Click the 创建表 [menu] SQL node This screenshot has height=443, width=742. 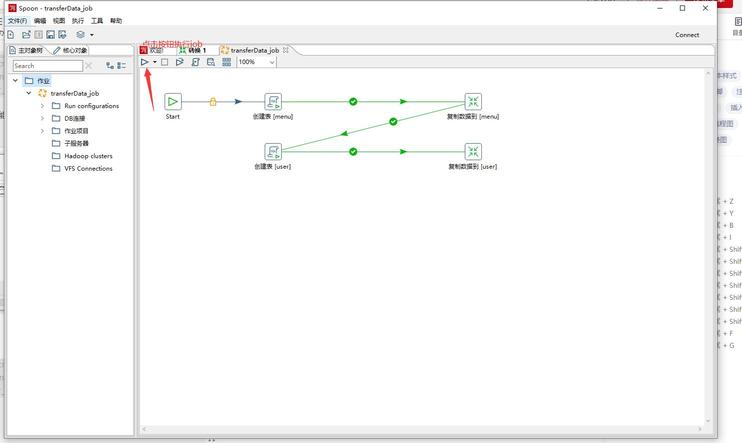pyautogui.click(x=273, y=102)
